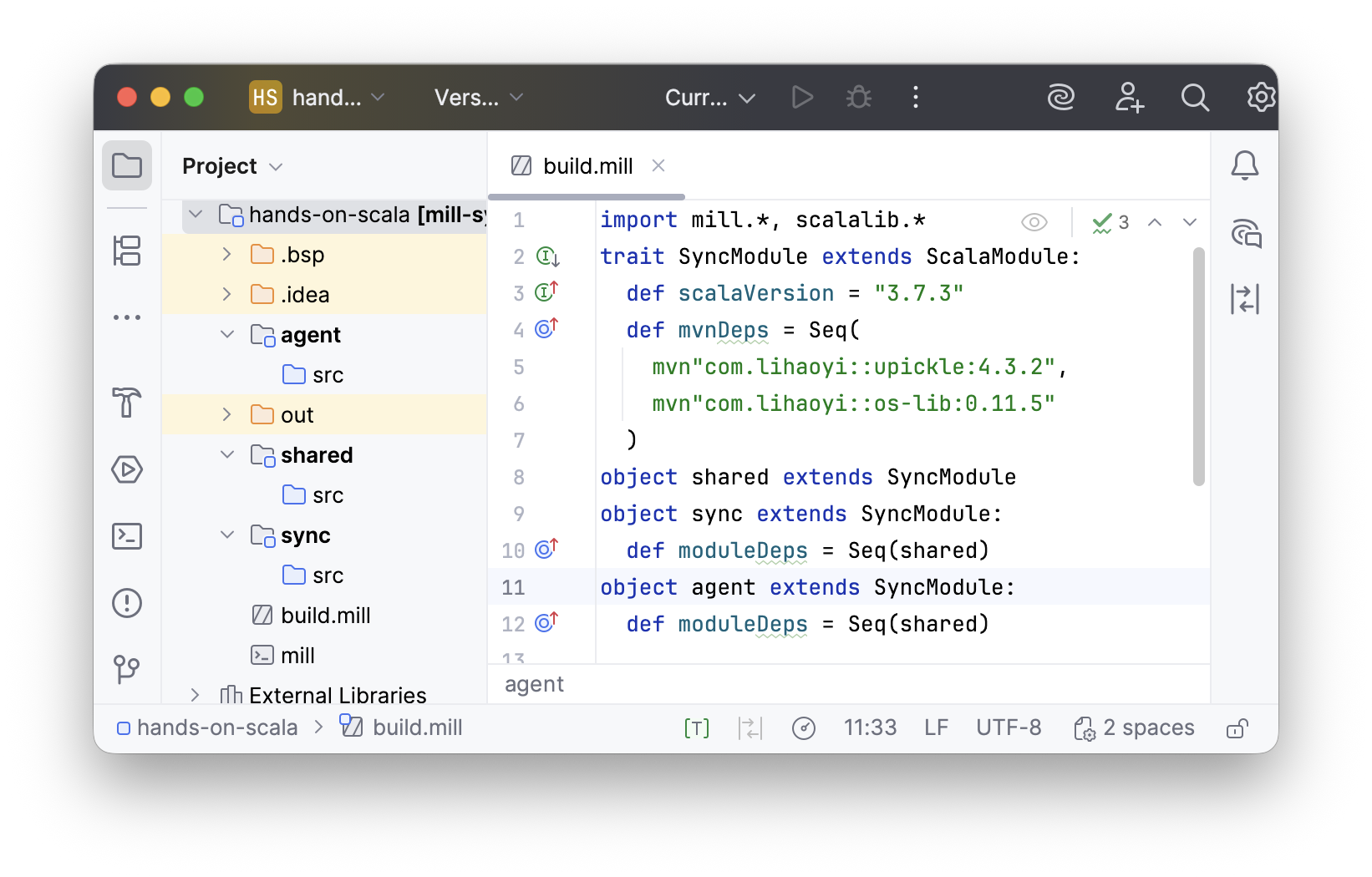
Task: Open the Structure tool window
Action: (x=127, y=251)
